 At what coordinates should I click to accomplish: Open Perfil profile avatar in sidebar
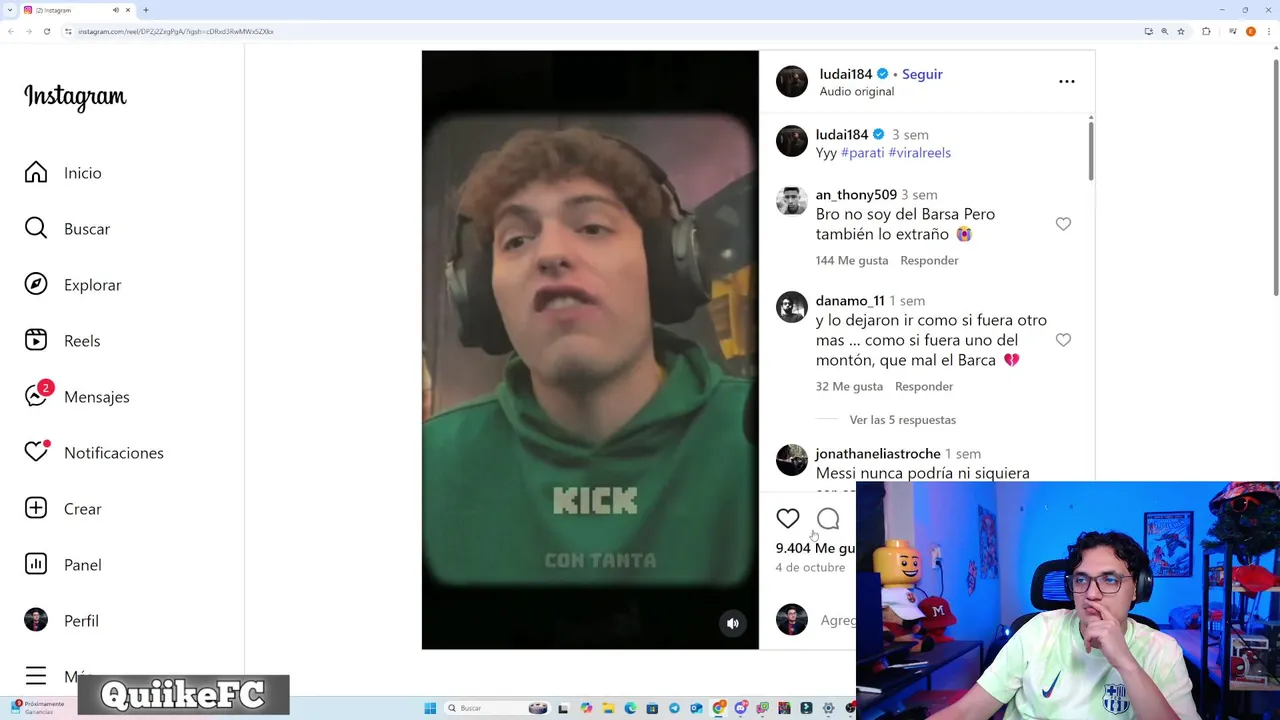[36, 621]
